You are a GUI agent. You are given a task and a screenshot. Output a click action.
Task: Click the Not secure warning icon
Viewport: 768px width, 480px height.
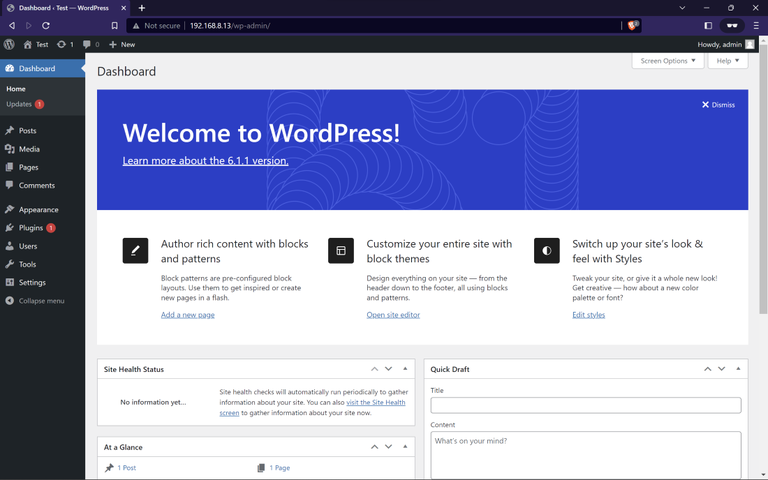click(136, 25)
